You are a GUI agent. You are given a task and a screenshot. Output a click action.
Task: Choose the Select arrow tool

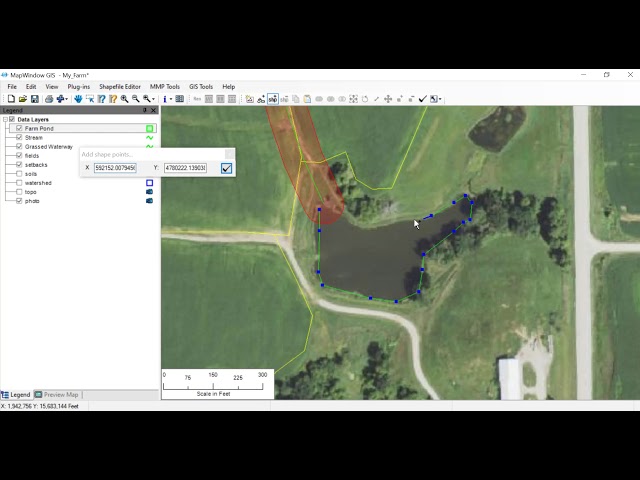coord(90,99)
